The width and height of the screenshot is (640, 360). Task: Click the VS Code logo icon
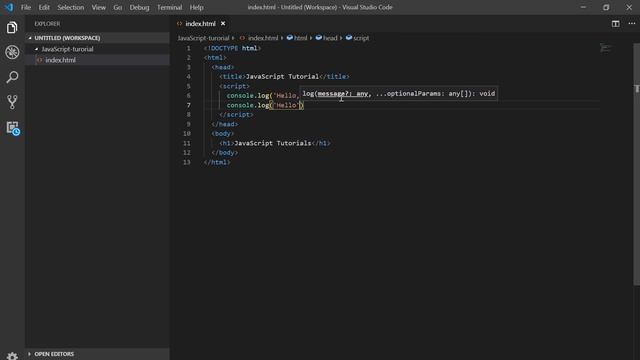point(9,7)
